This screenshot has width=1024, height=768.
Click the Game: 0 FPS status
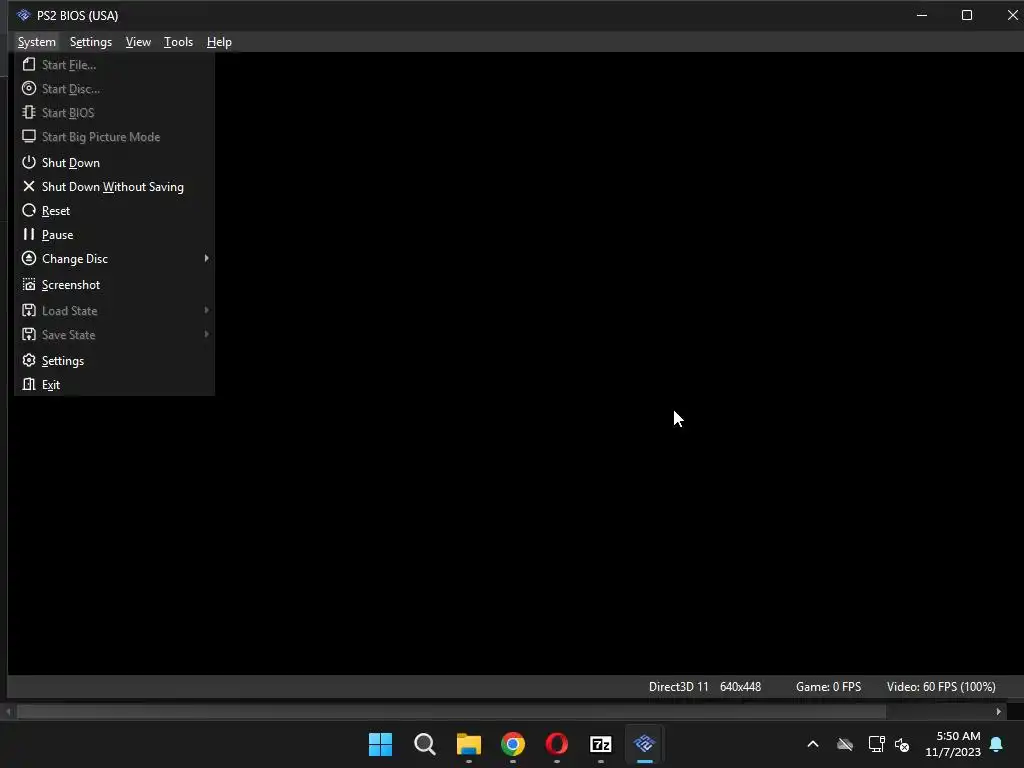829,686
